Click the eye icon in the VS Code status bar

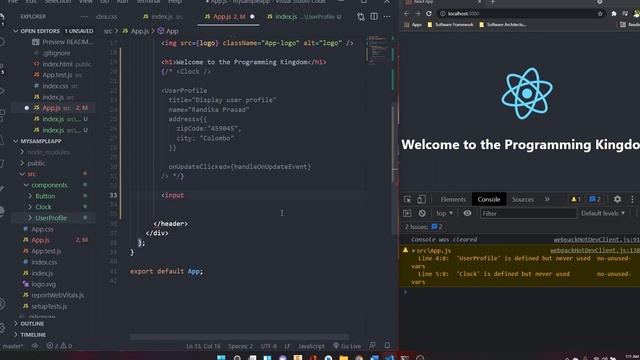coord(35,346)
